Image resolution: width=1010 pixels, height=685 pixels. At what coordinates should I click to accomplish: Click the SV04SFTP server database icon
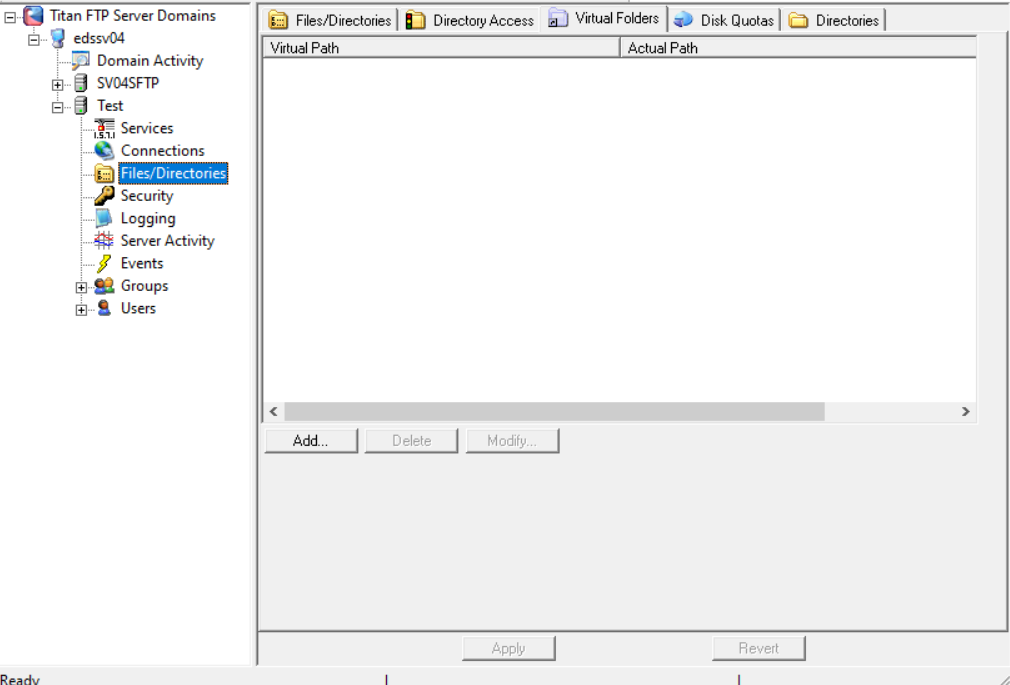tap(79, 83)
